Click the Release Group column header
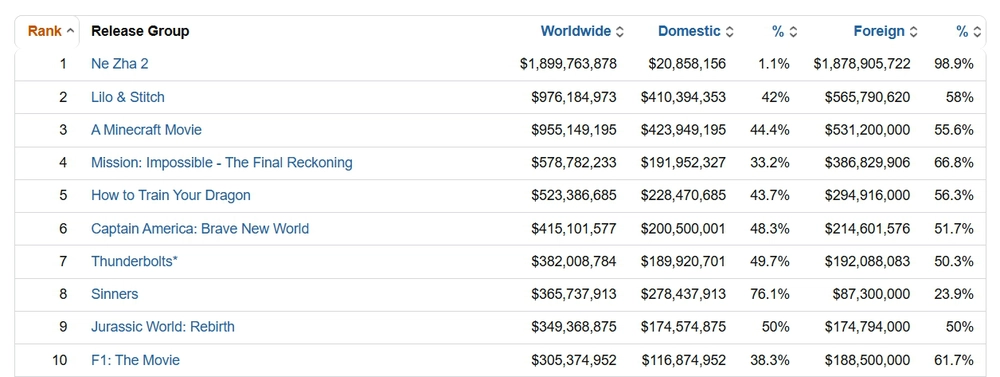The height and width of the screenshot is (377, 1000). click(140, 31)
